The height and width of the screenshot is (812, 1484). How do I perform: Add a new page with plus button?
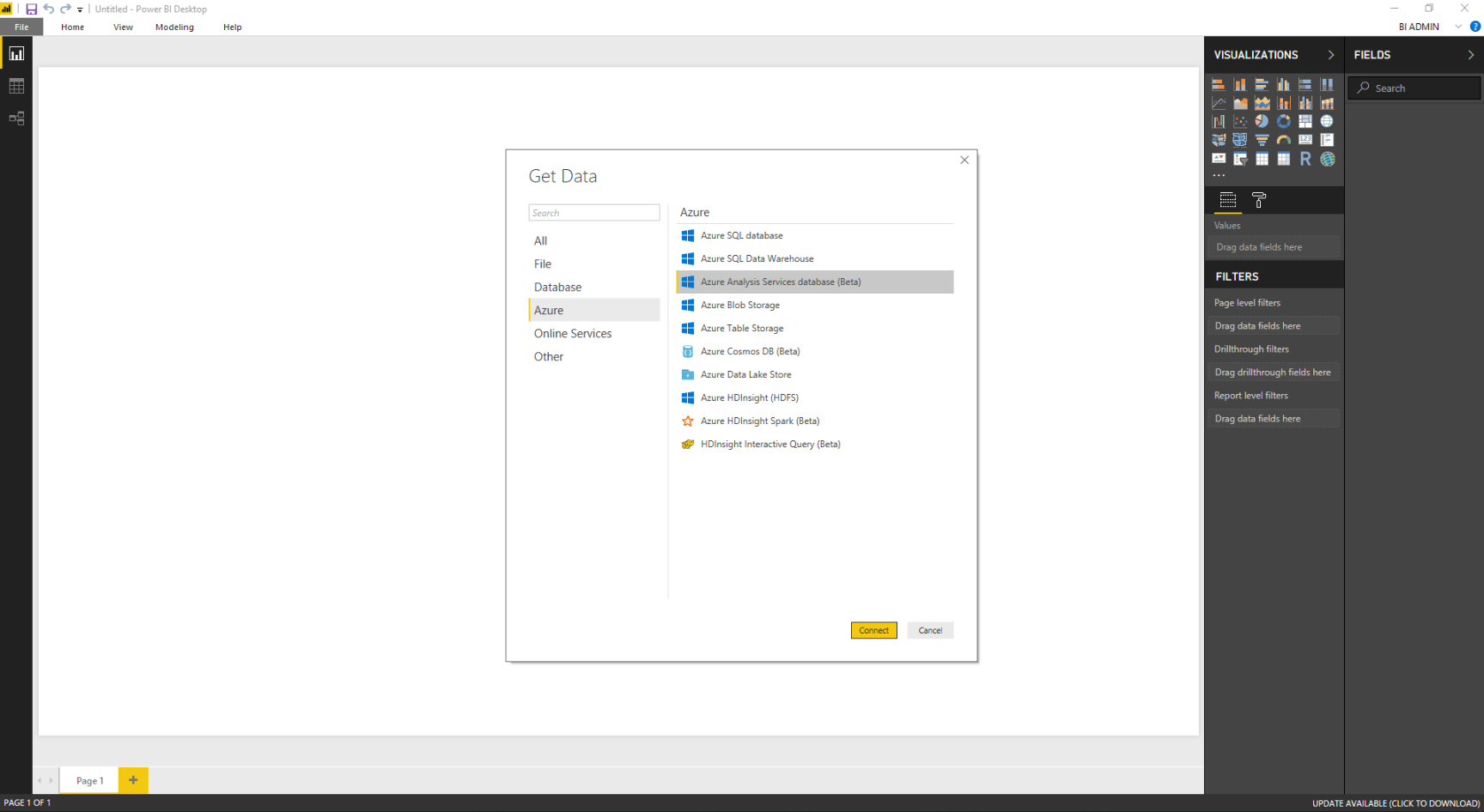pos(133,780)
